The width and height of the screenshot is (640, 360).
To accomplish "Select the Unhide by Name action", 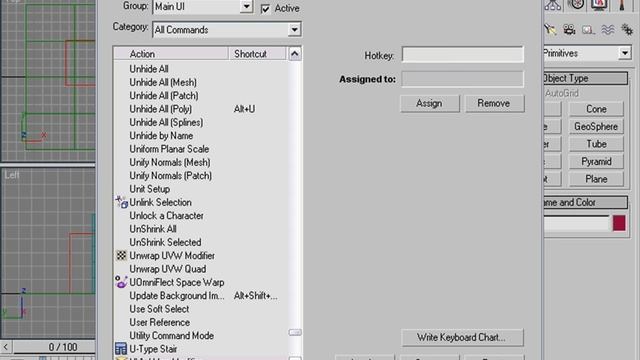I will point(161,136).
